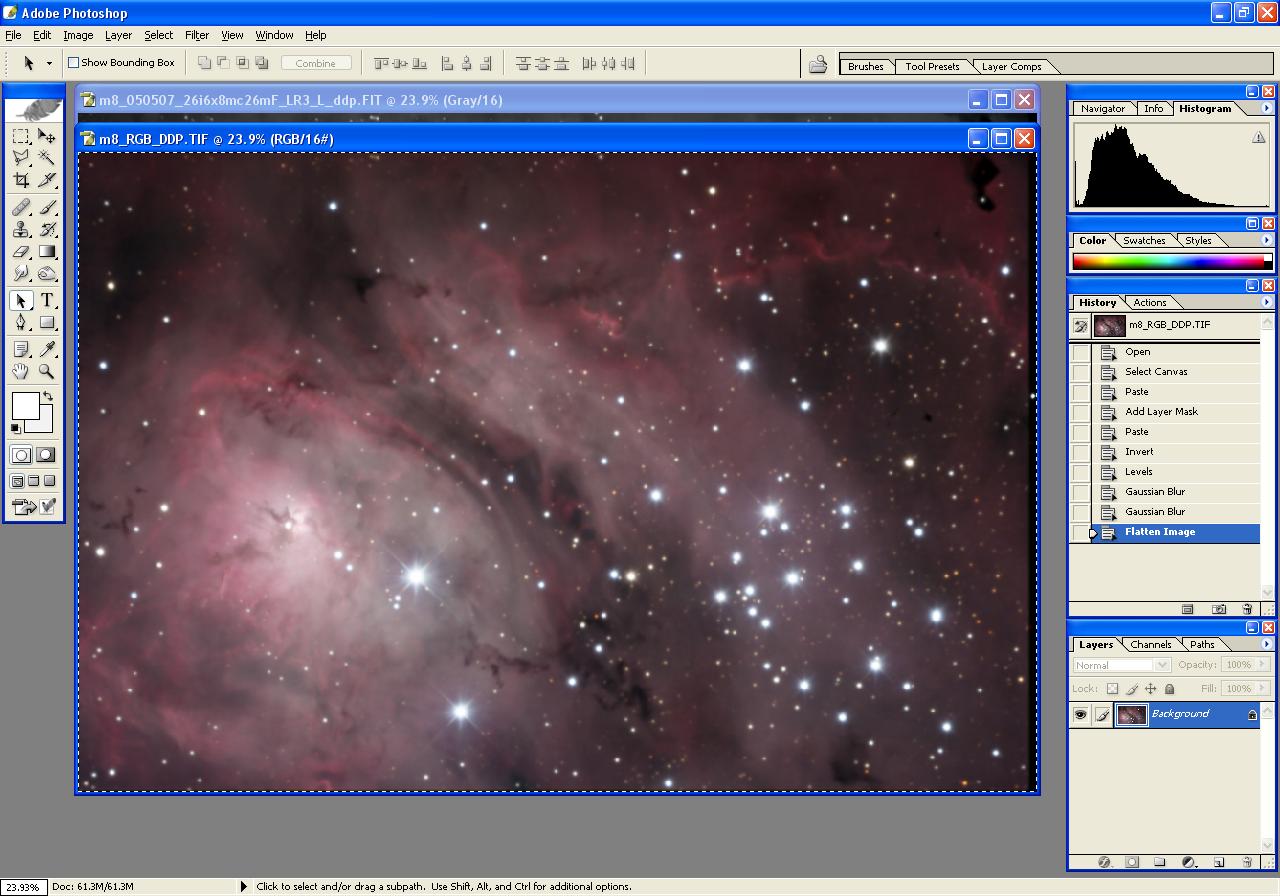This screenshot has height=896, width=1280.
Task: Activate the Zoom tool magnifier
Action: click(47, 371)
